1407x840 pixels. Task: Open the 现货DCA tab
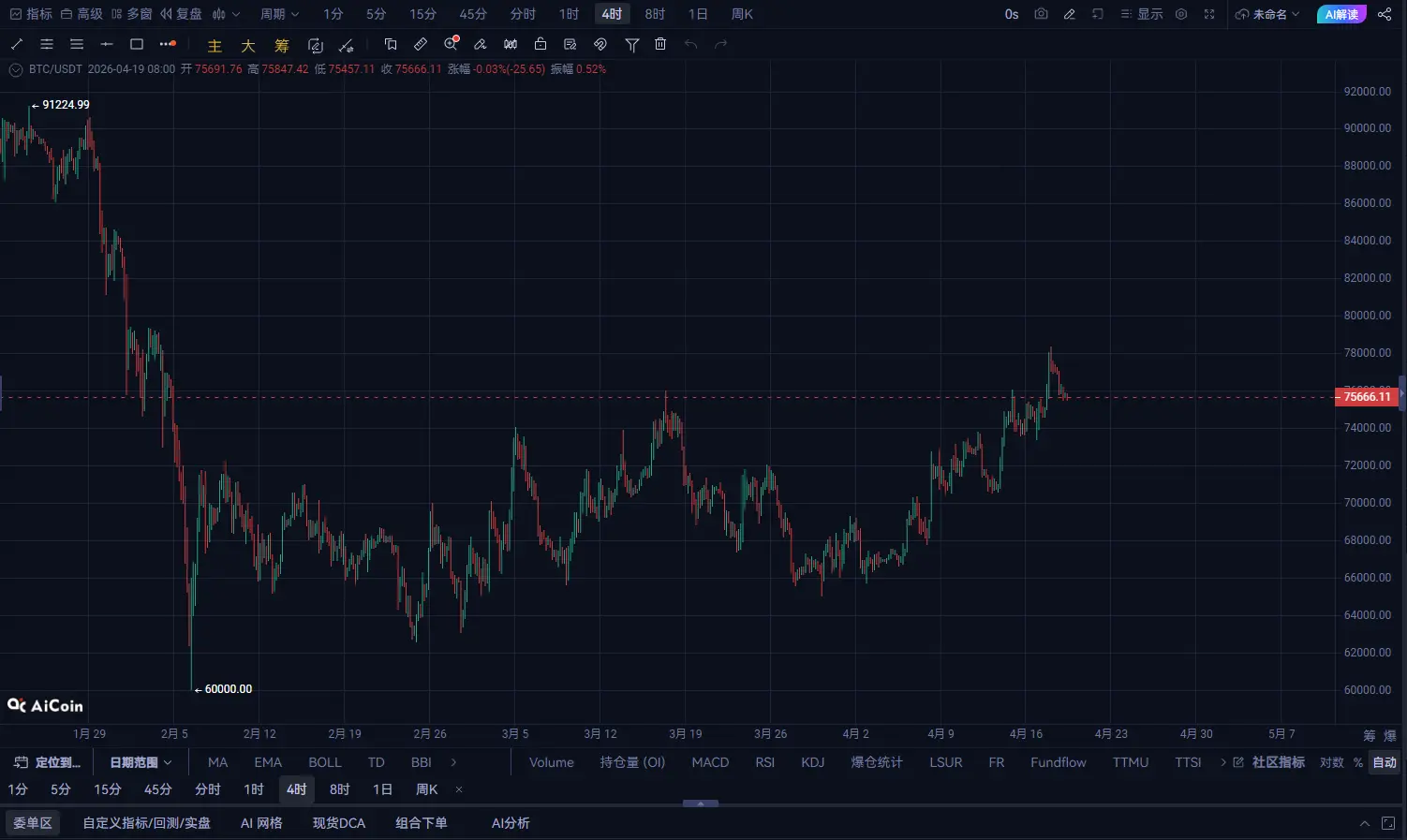(339, 823)
